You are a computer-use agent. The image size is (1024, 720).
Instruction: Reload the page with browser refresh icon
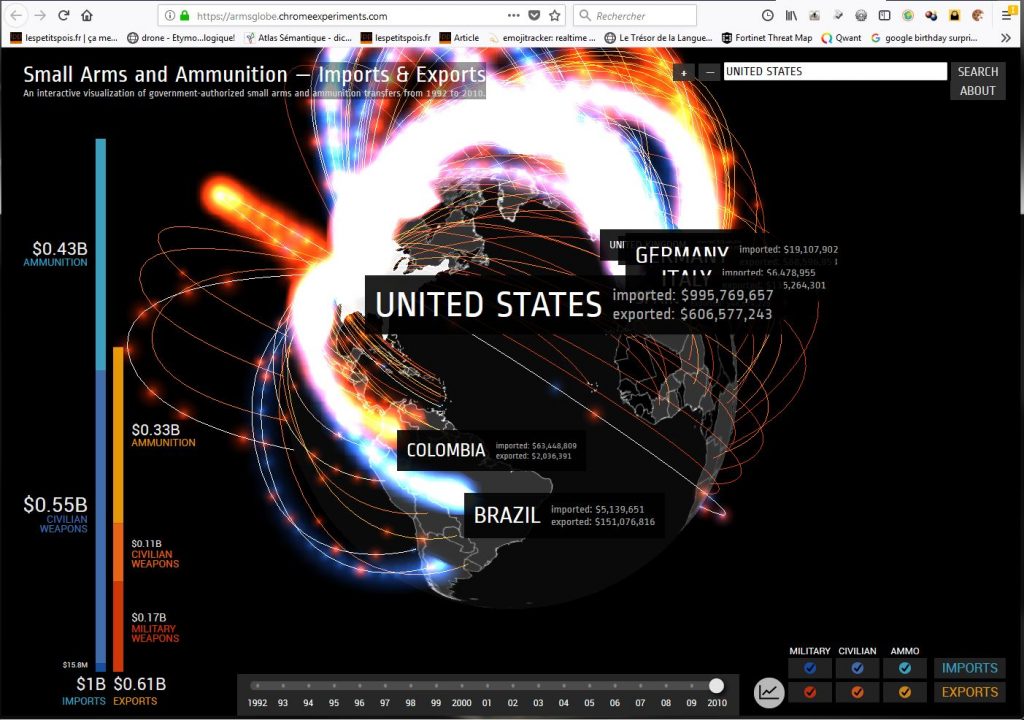[63, 15]
